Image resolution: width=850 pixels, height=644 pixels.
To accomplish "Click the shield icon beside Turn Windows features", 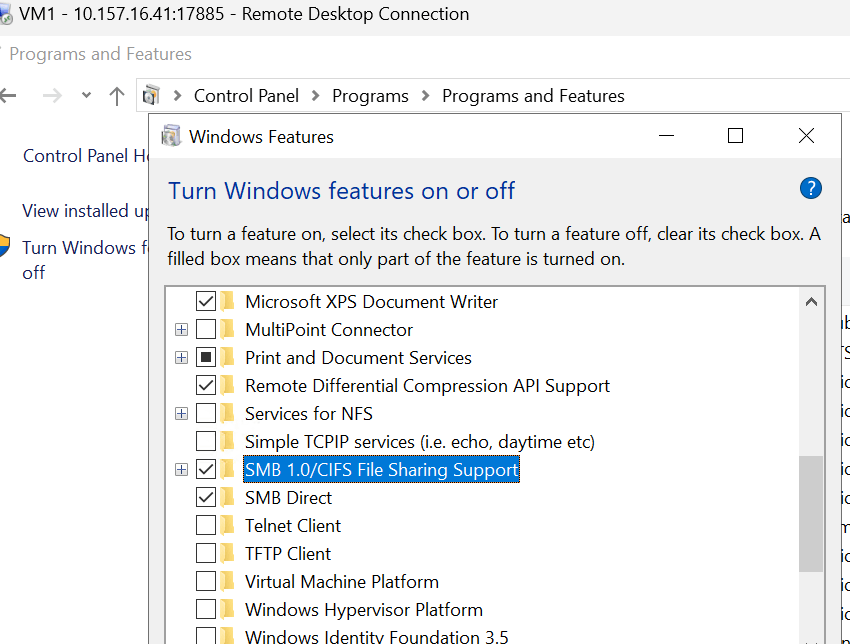I will [4, 246].
